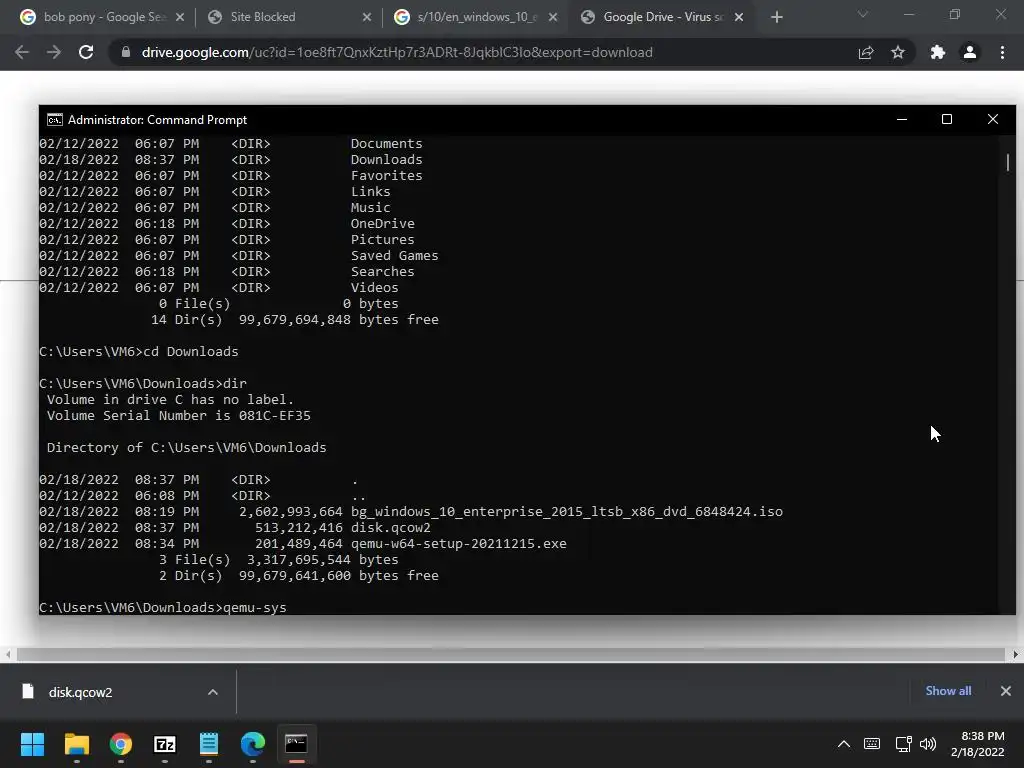The height and width of the screenshot is (768, 1024).
Task: Show hidden system tray icons
Action: (x=844, y=744)
